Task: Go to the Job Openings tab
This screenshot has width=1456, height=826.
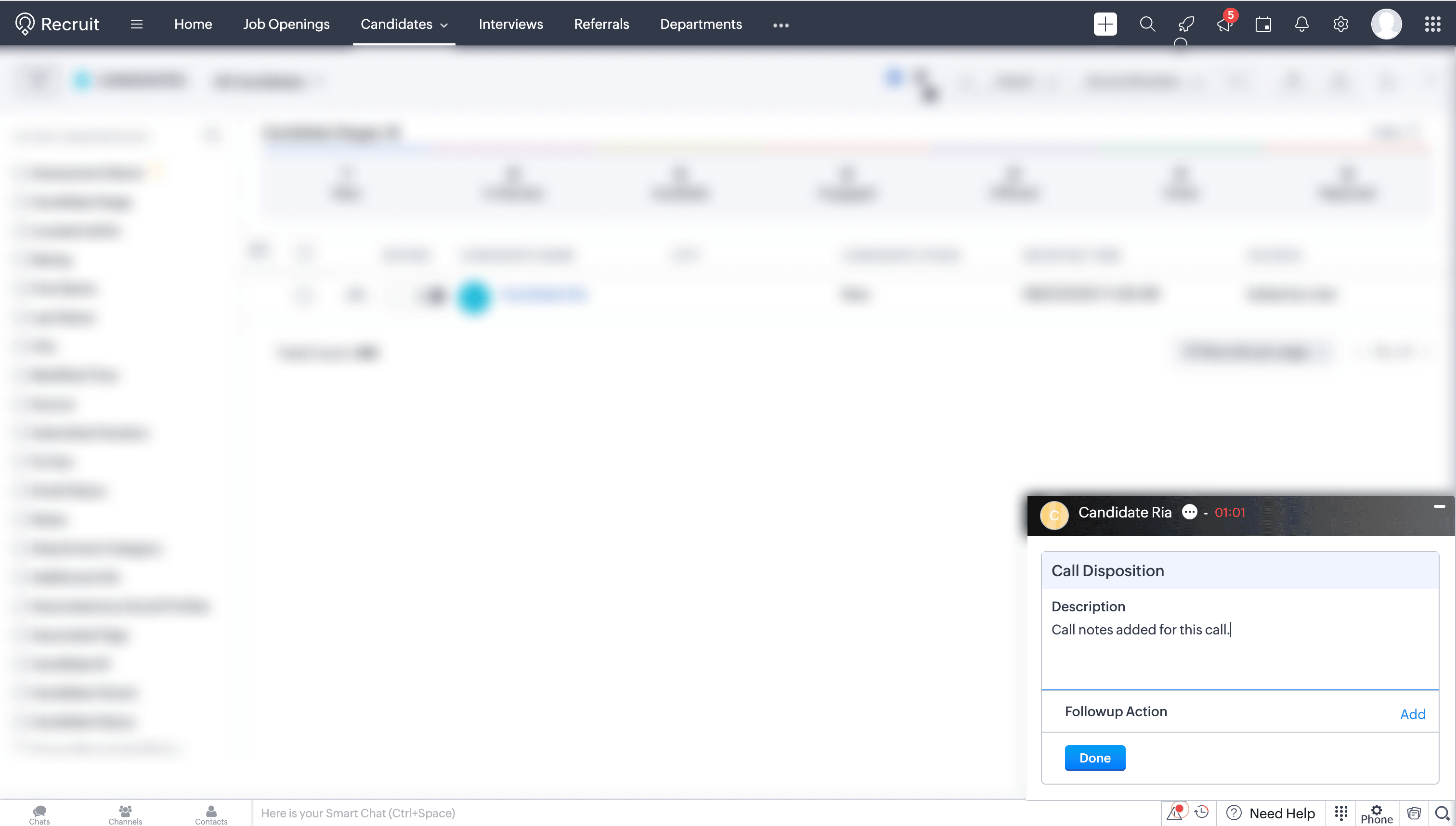Action: pyautogui.click(x=286, y=24)
